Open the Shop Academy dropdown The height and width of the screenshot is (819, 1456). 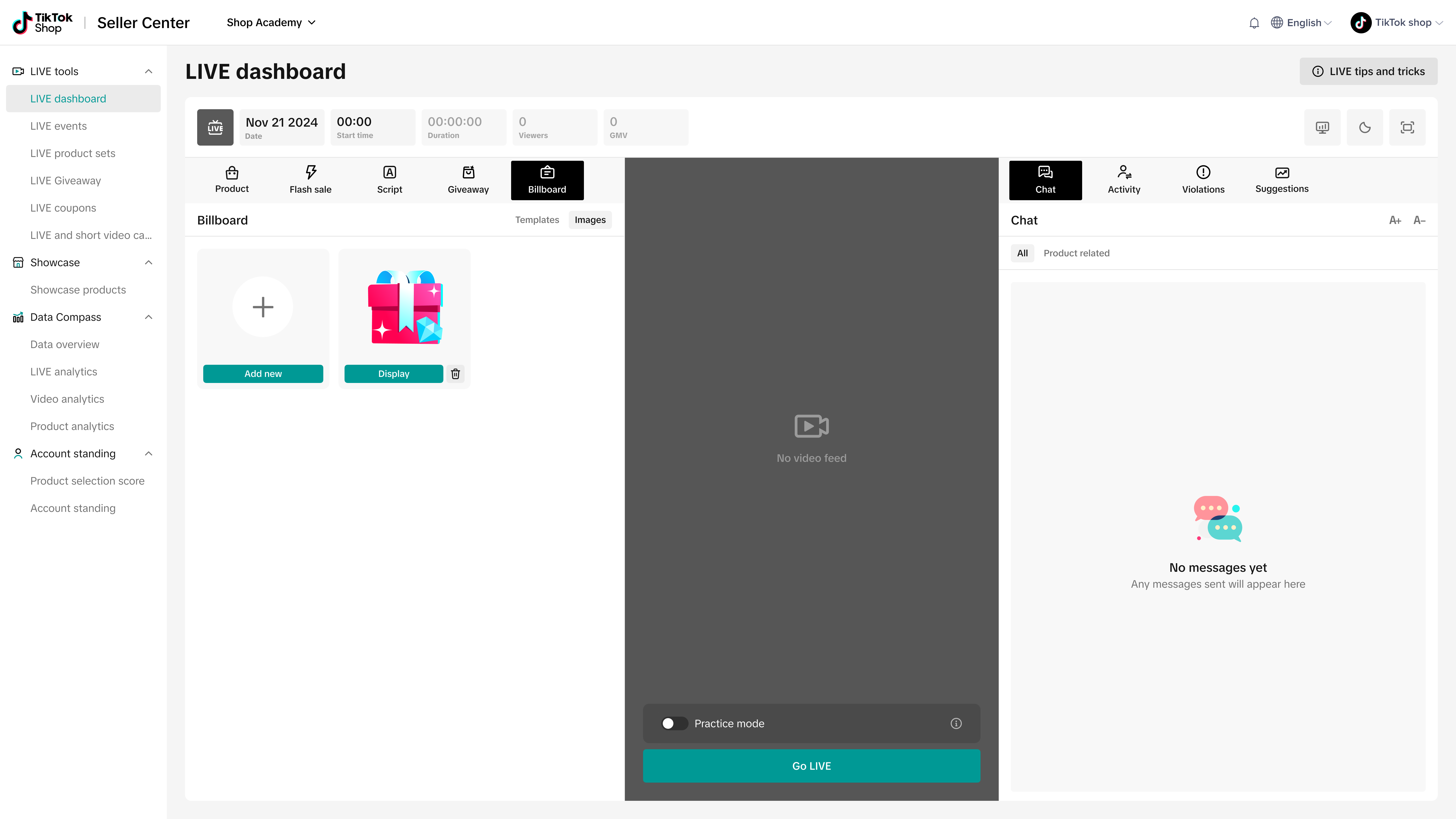click(271, 22)
